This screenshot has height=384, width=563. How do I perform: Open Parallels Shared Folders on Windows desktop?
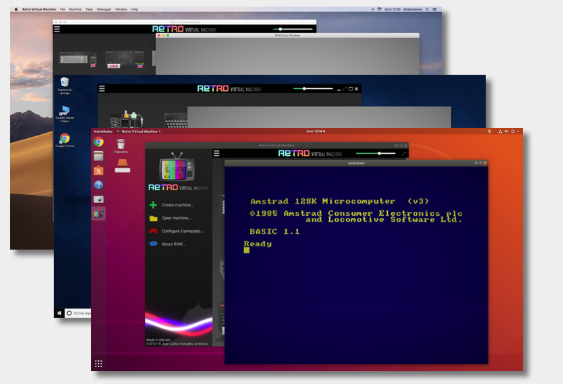coord(65,114)
